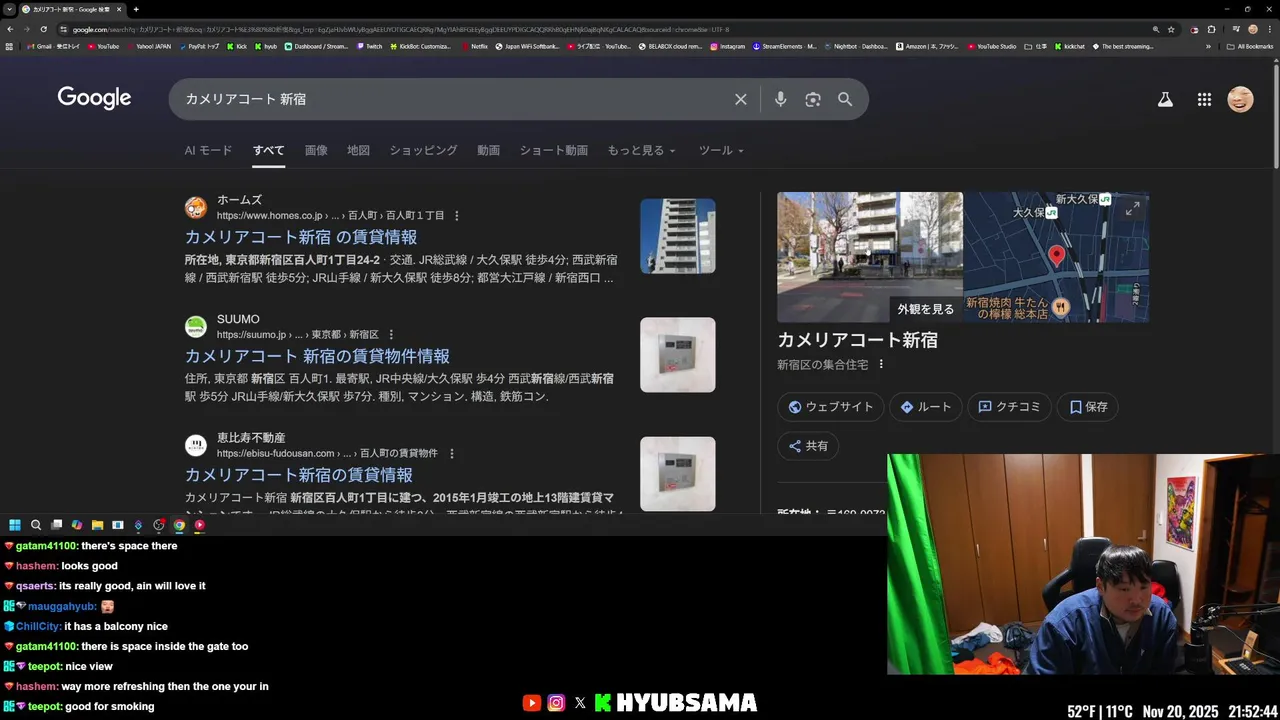Open the Google apps grid

tap(1204, 99)
